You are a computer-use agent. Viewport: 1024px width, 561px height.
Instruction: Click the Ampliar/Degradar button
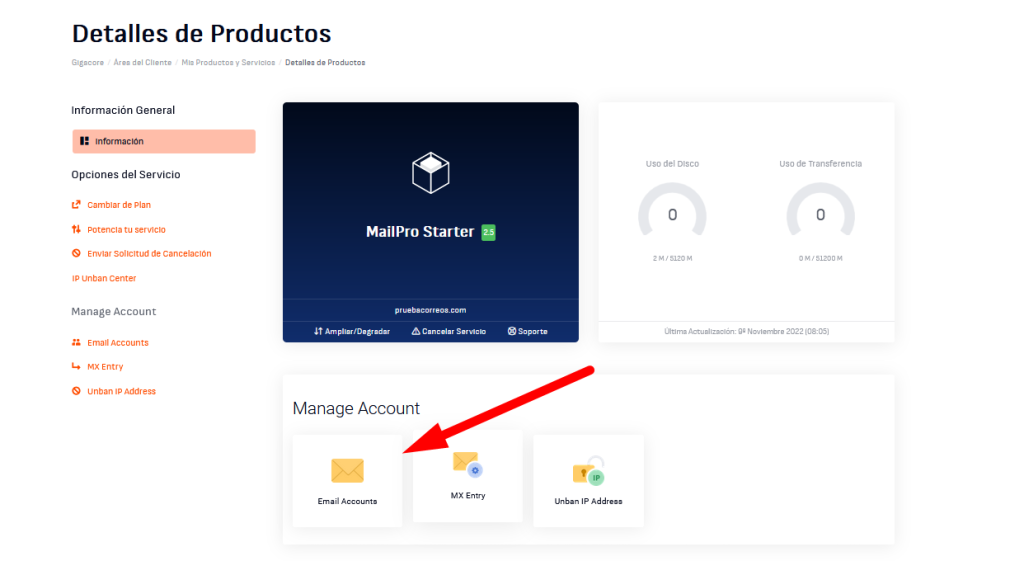click(x=351, y=331)
